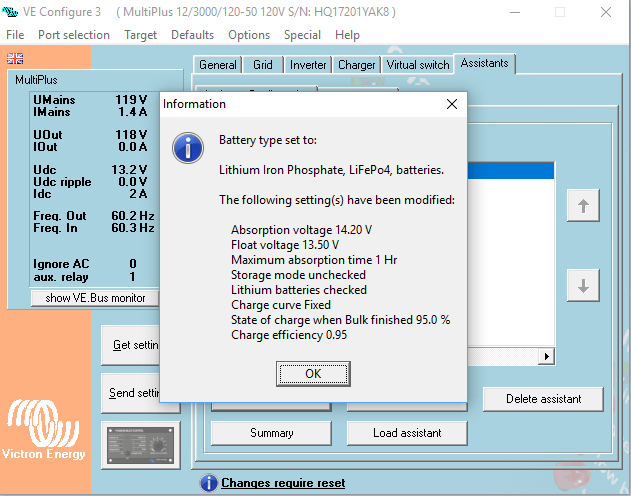Screen dimensions: 631x496
Task: Click the Freq. Out 60.2 Hz reading
Action: point(94,216)
